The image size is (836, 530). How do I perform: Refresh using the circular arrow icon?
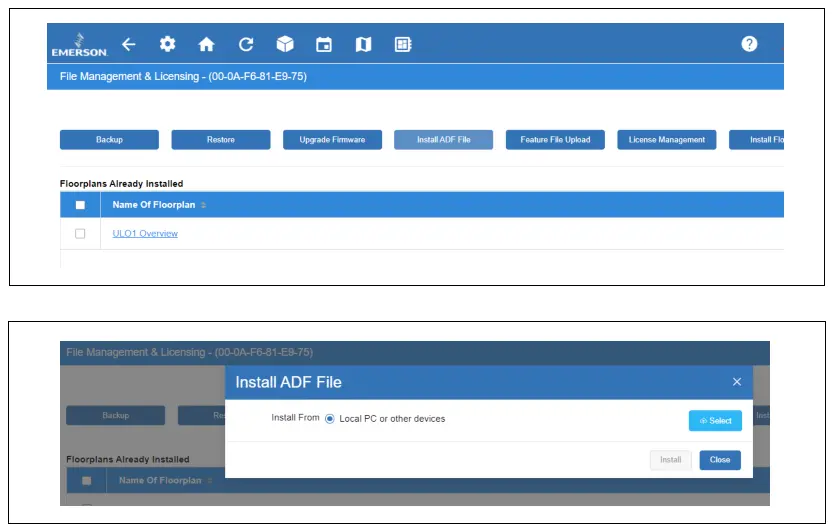pos(246,44)
